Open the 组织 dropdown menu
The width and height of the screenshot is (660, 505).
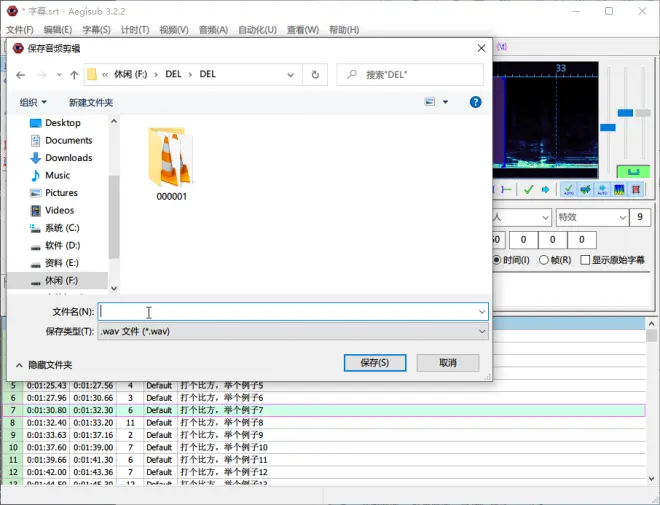(33, 102)
